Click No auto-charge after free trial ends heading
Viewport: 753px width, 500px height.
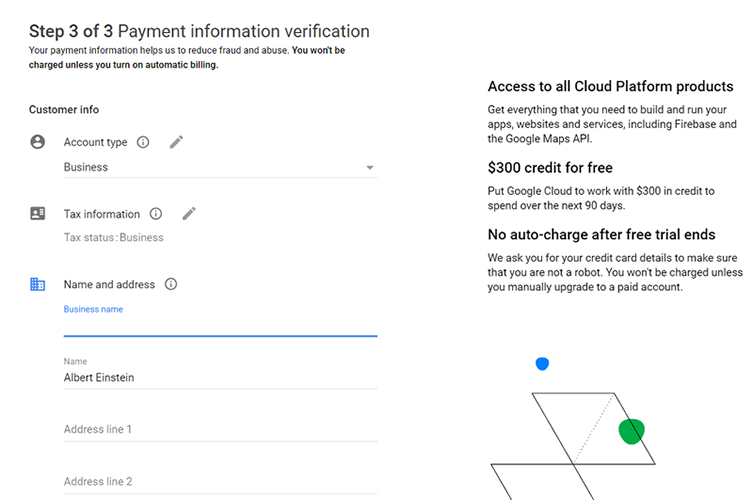(x=602, y=234)
